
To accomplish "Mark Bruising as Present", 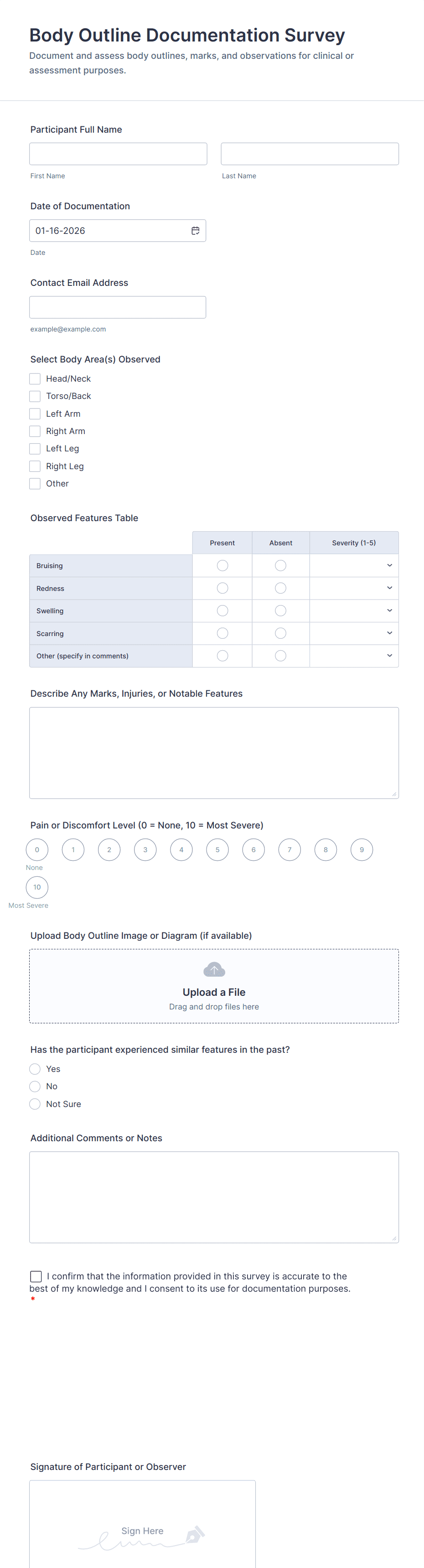I will point(222,565).
